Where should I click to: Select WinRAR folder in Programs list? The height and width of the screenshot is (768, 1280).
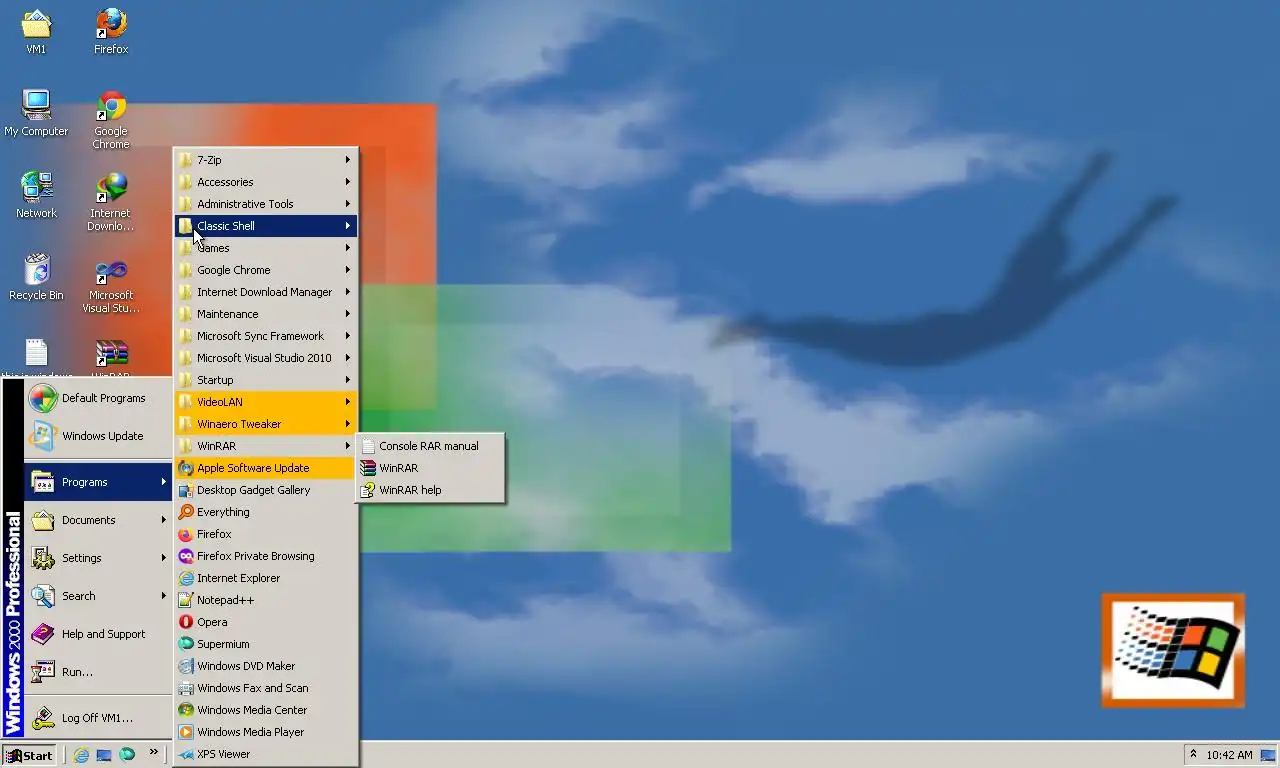(265, 446)
